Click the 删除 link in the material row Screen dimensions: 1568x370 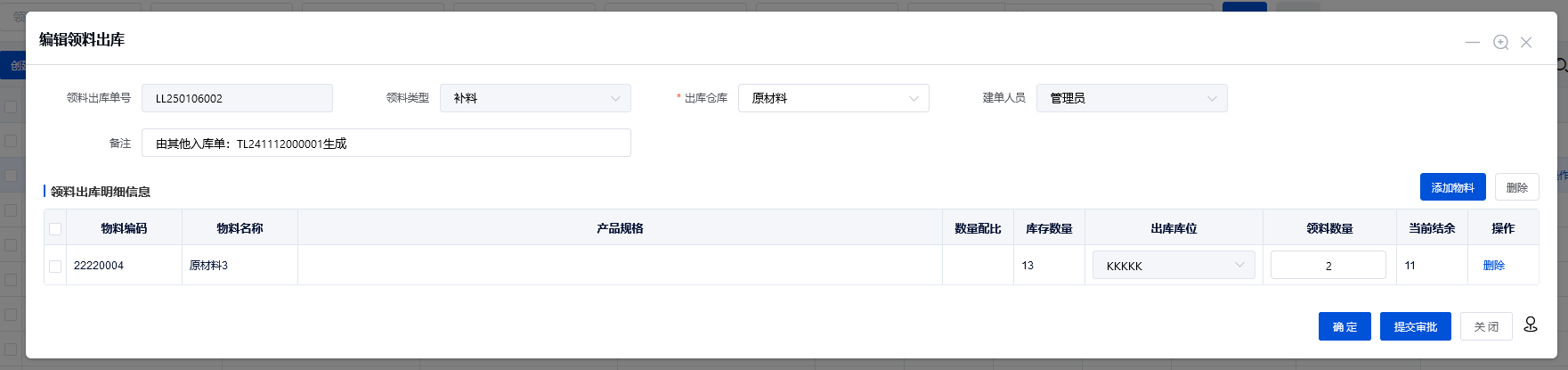(x=1493, y=266)
